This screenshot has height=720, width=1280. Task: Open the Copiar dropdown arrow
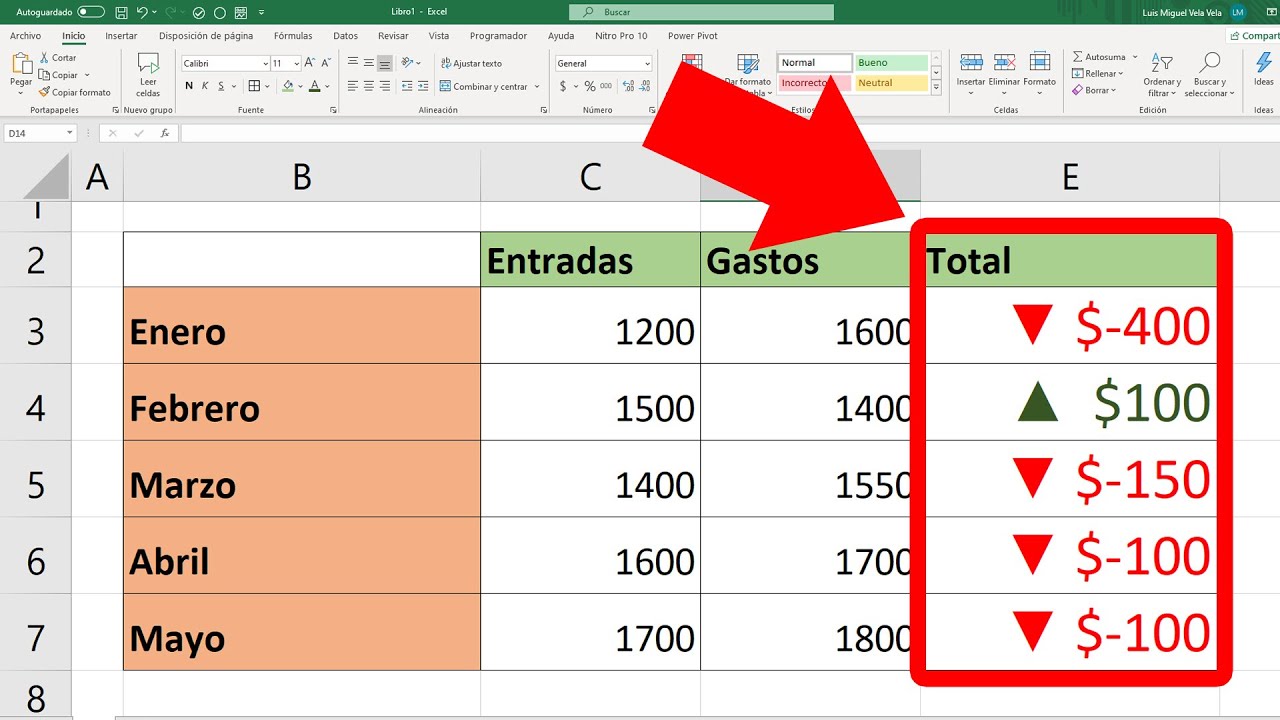pos(87,75)
